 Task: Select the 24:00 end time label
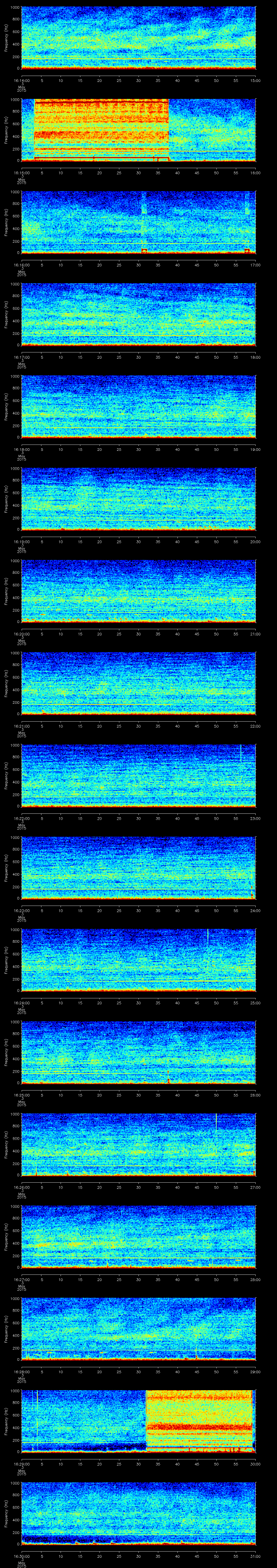pyautogui.click(x=256, y=910)
